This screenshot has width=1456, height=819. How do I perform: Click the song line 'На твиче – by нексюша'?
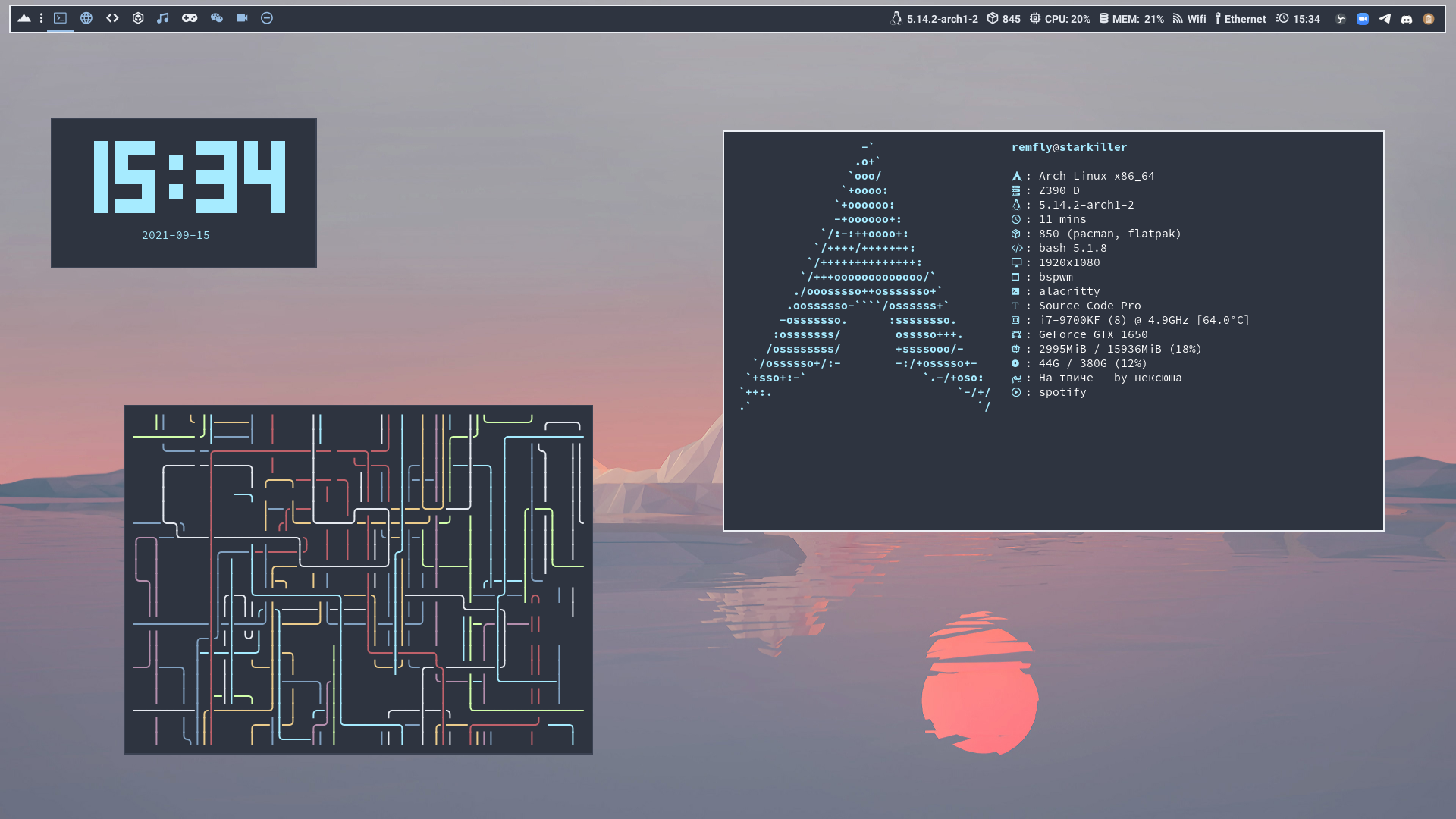(1097, 378)
